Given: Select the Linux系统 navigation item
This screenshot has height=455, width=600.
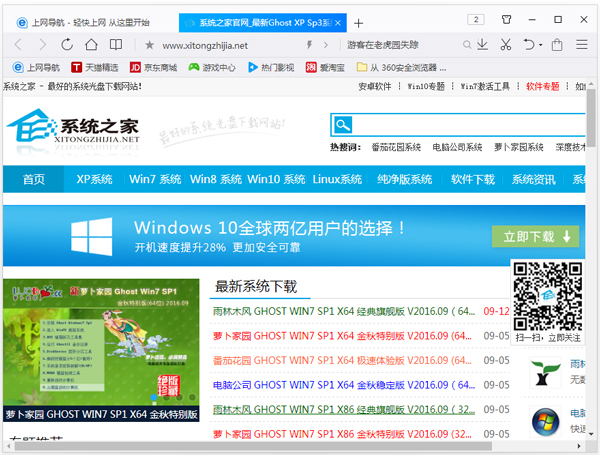Looking at the screenshot, I should point(337,179).
